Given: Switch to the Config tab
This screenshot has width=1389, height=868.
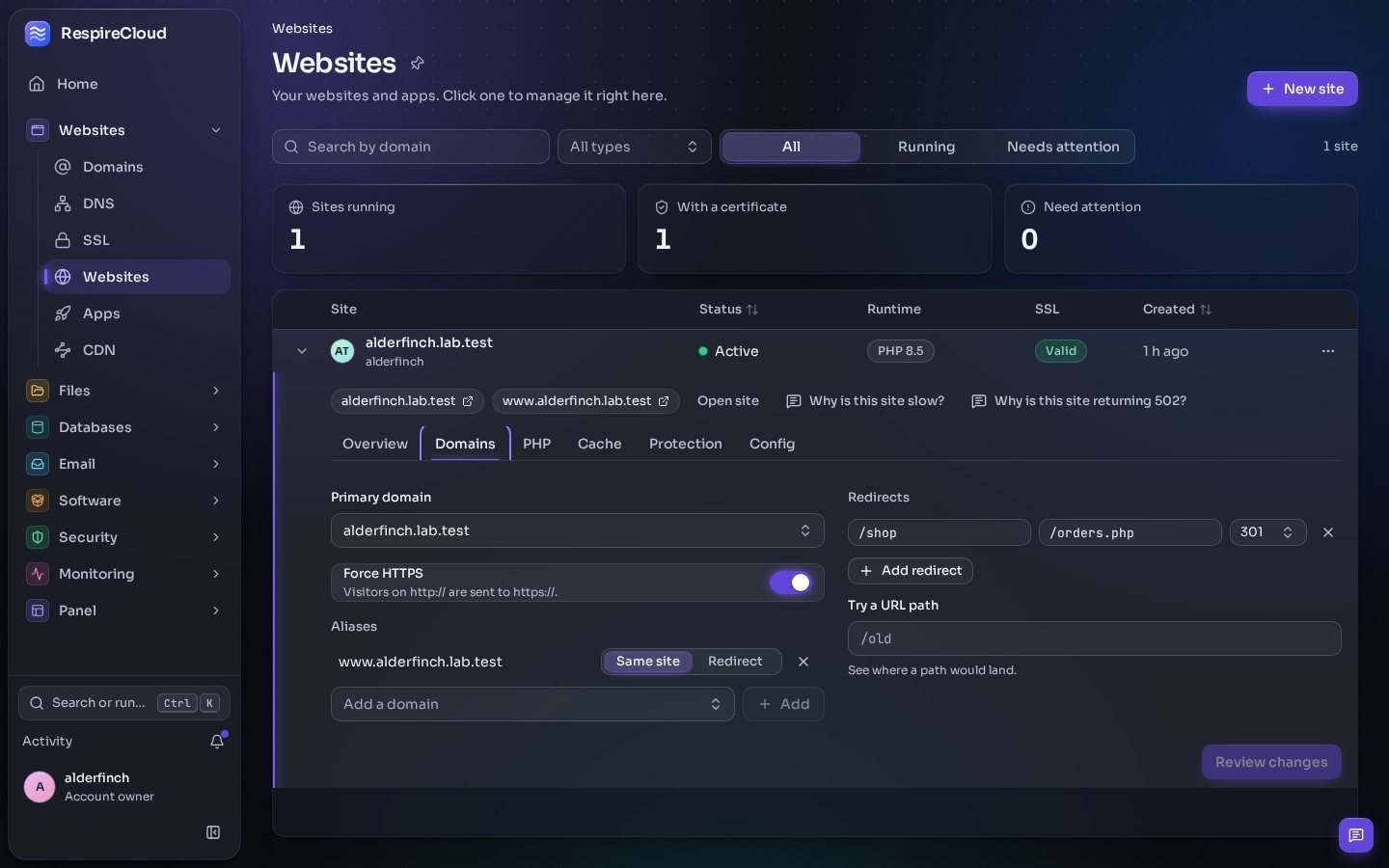Looking at the screenshot, I should click(x=772, y=444).
